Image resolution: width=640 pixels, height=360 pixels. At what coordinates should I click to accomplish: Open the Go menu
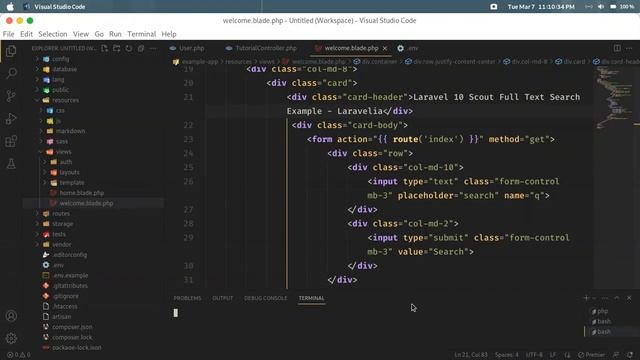pos(99,34)
